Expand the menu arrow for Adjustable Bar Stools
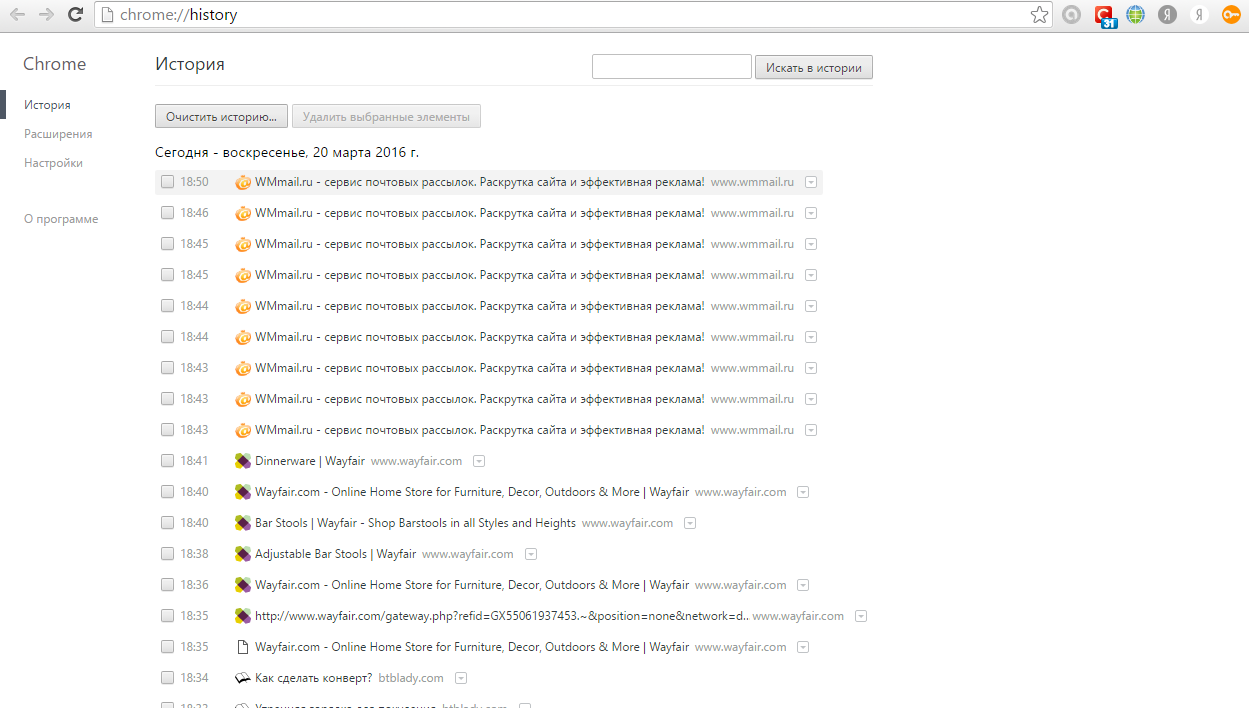This screenshot has height=708, width=1249. (531, 554)
